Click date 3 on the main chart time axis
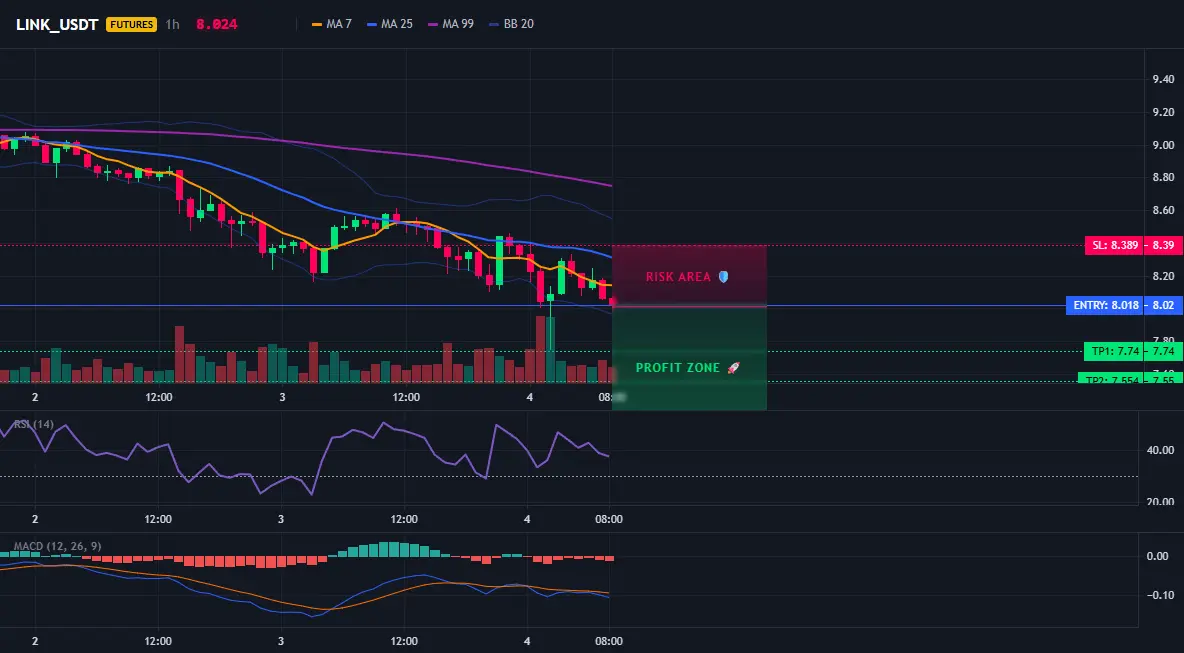This screenshot has height=653, width=1184. coord(282,397)
